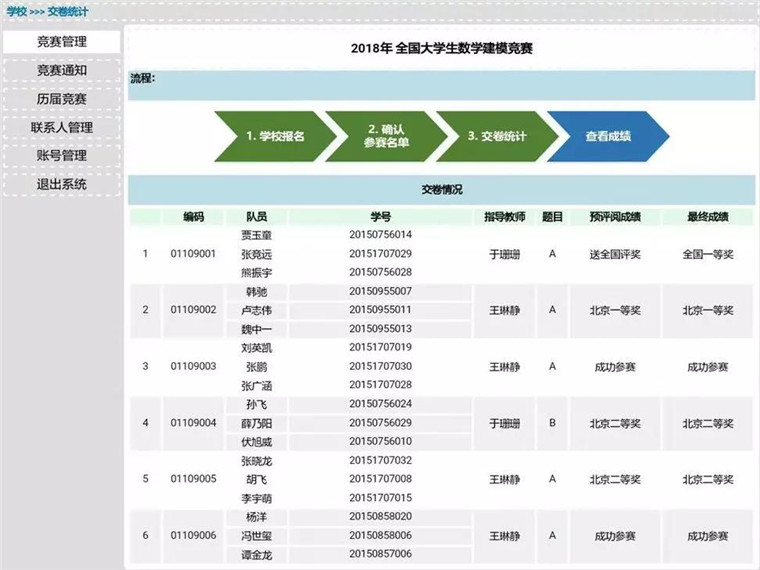Open 账号管理 sidebar item
This screenshot has height=570, width=760.
[x=62, y=156]
